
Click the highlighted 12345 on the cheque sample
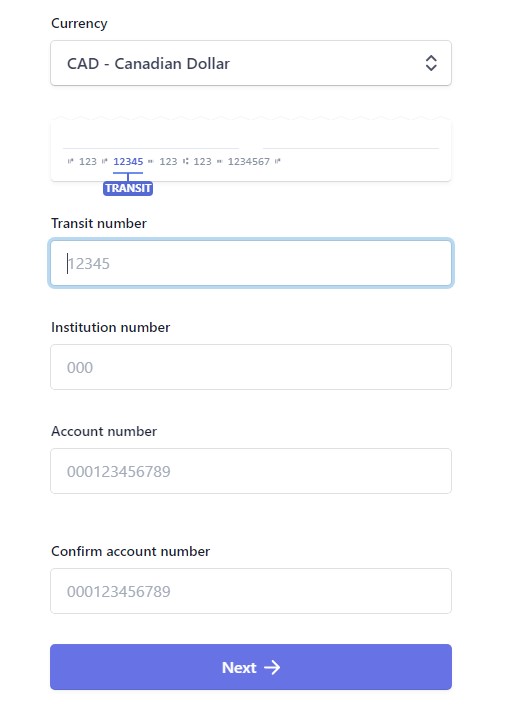point(128,162)
